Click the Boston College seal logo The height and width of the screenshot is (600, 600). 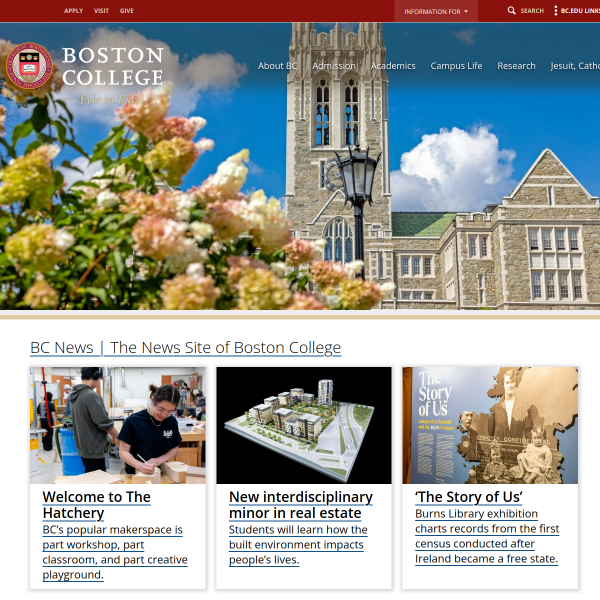[x=29, y=66]
